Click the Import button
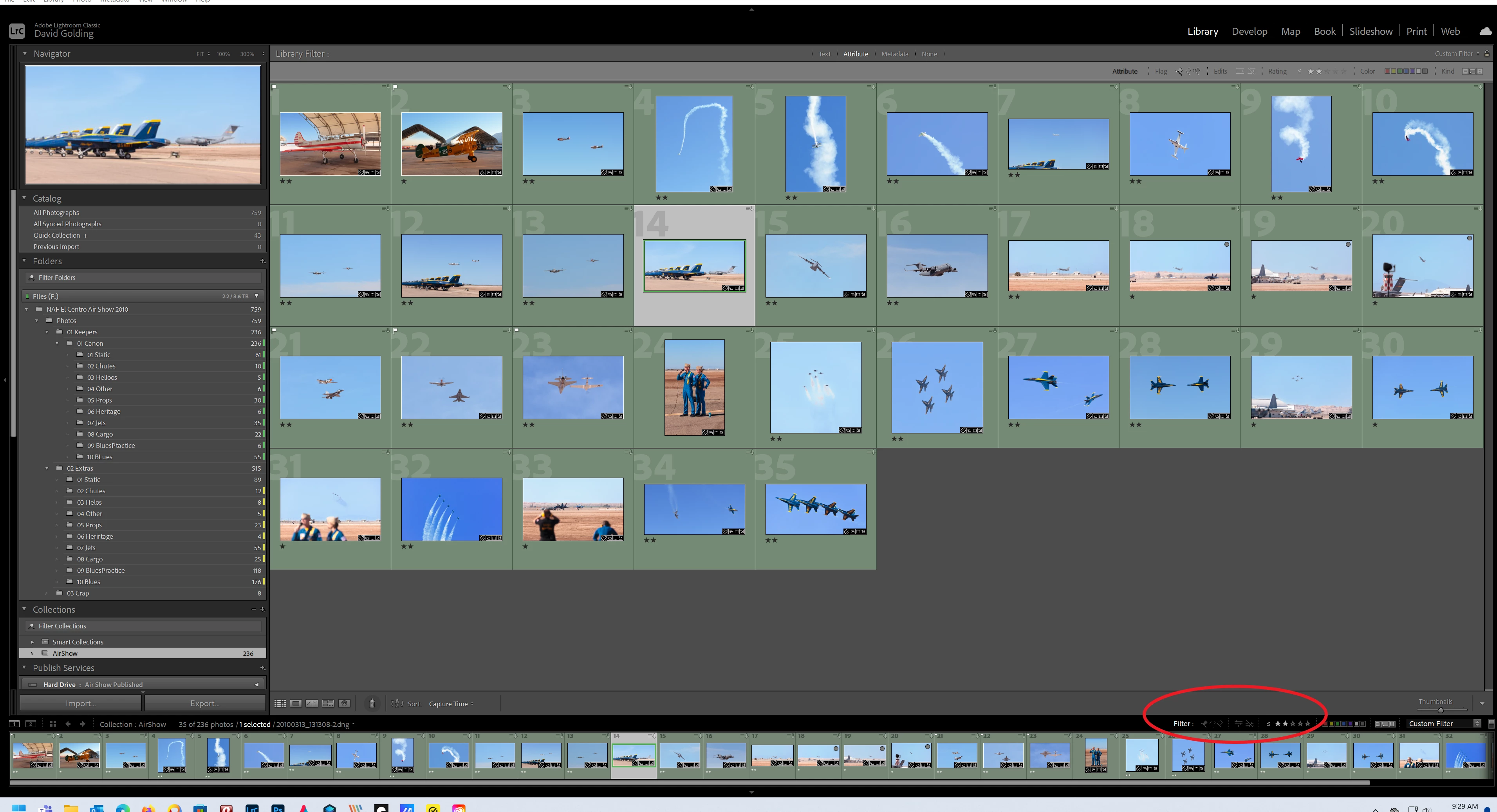The image size is (1497, 812). [80, 703]
